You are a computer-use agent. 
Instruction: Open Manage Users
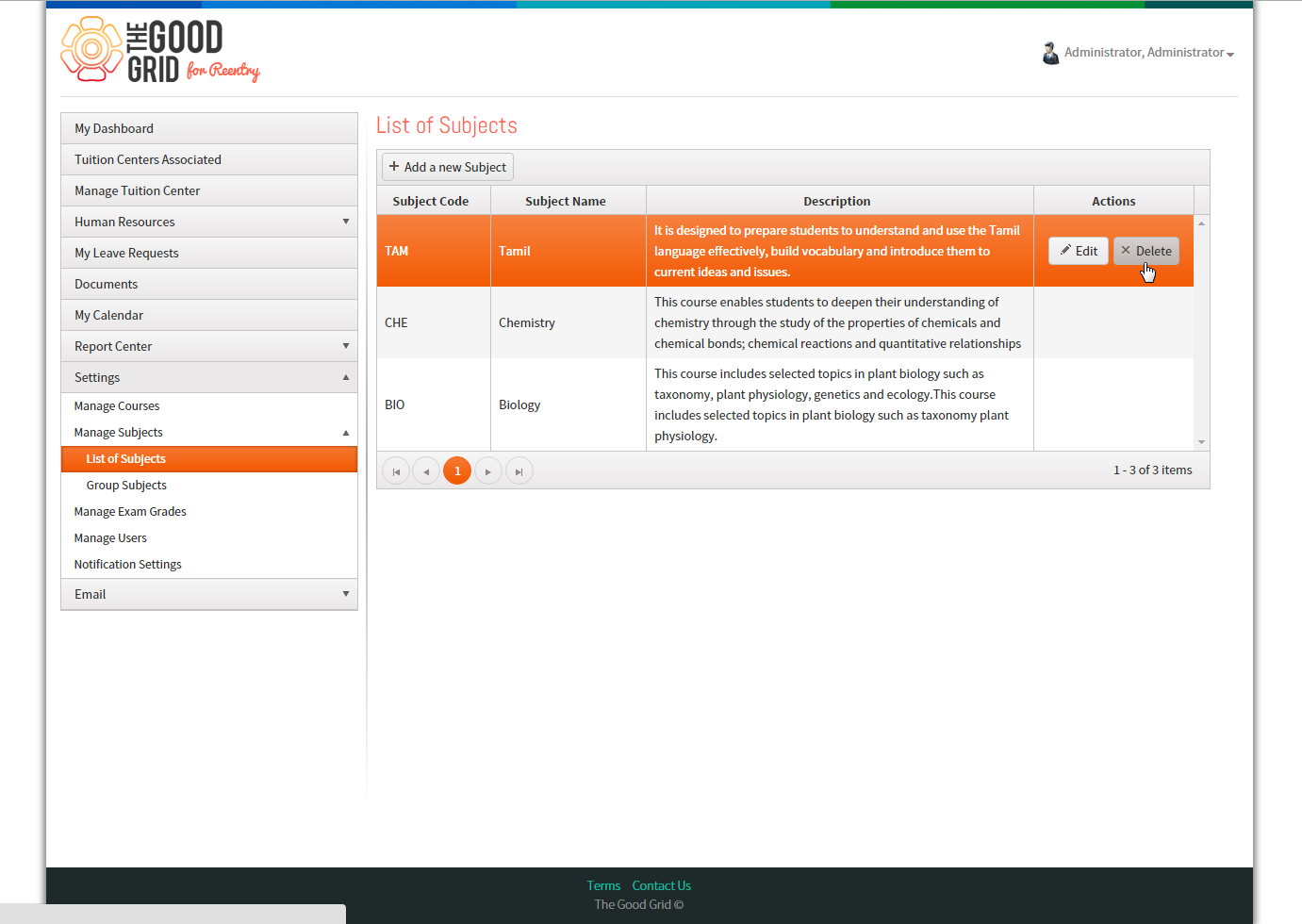click(209, 537)
